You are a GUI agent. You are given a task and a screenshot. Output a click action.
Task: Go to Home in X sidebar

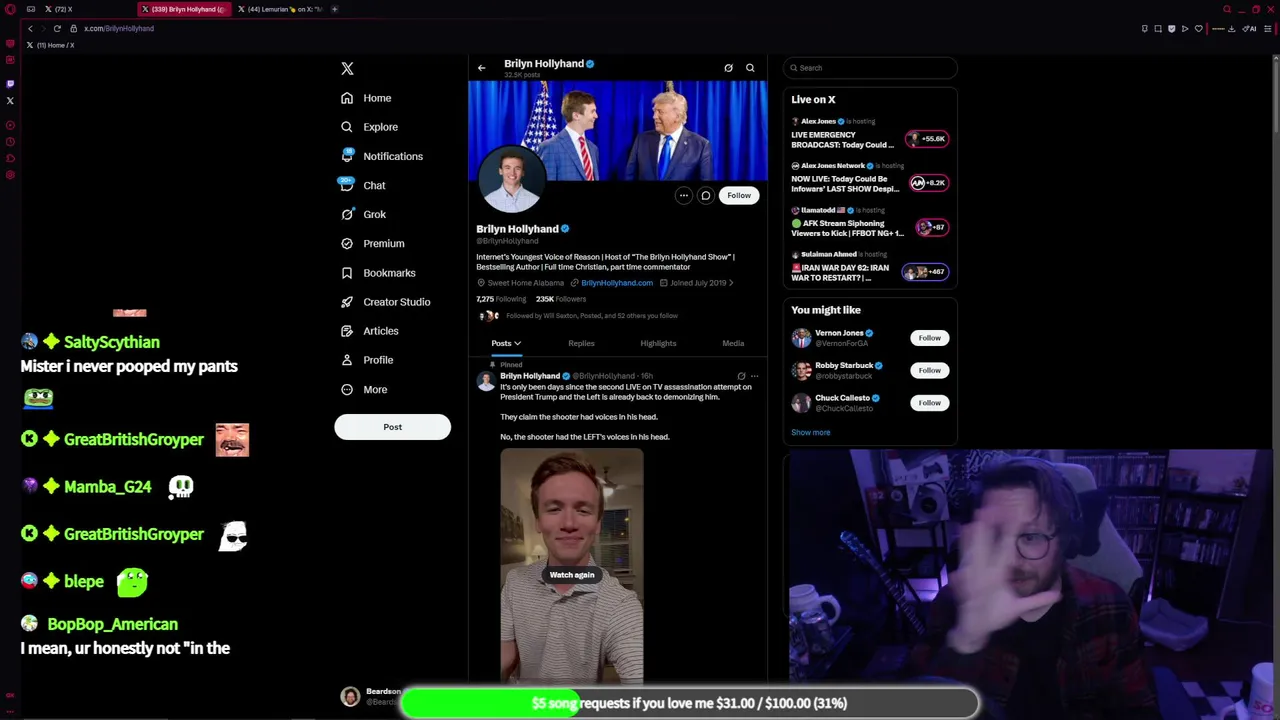point(366,98)
